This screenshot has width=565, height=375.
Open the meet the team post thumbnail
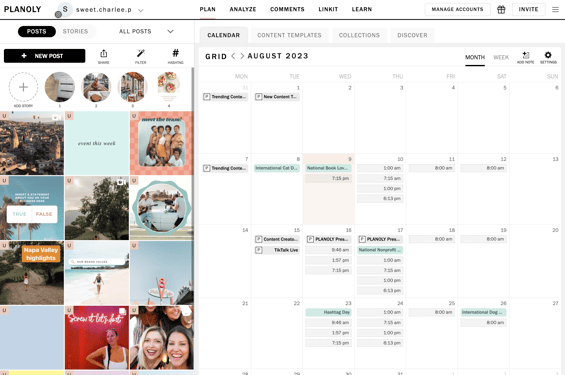point(162,143)
